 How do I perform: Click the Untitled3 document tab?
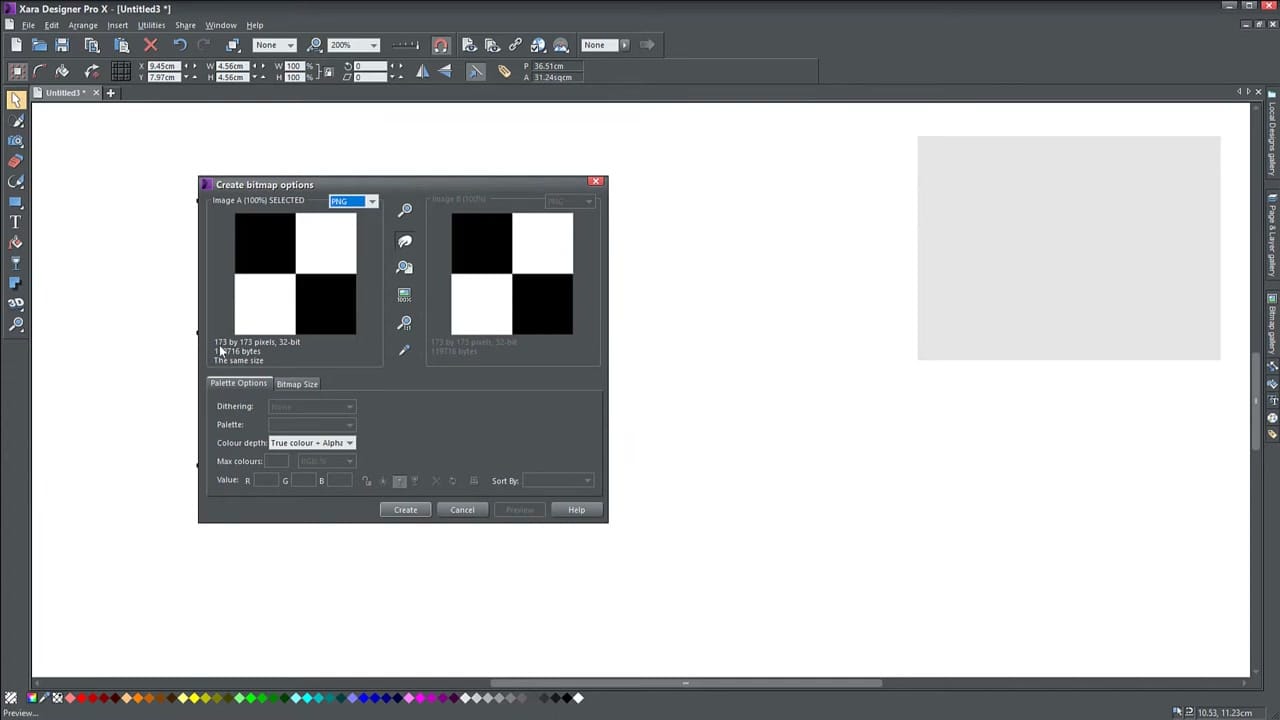(x=62, y=92)
